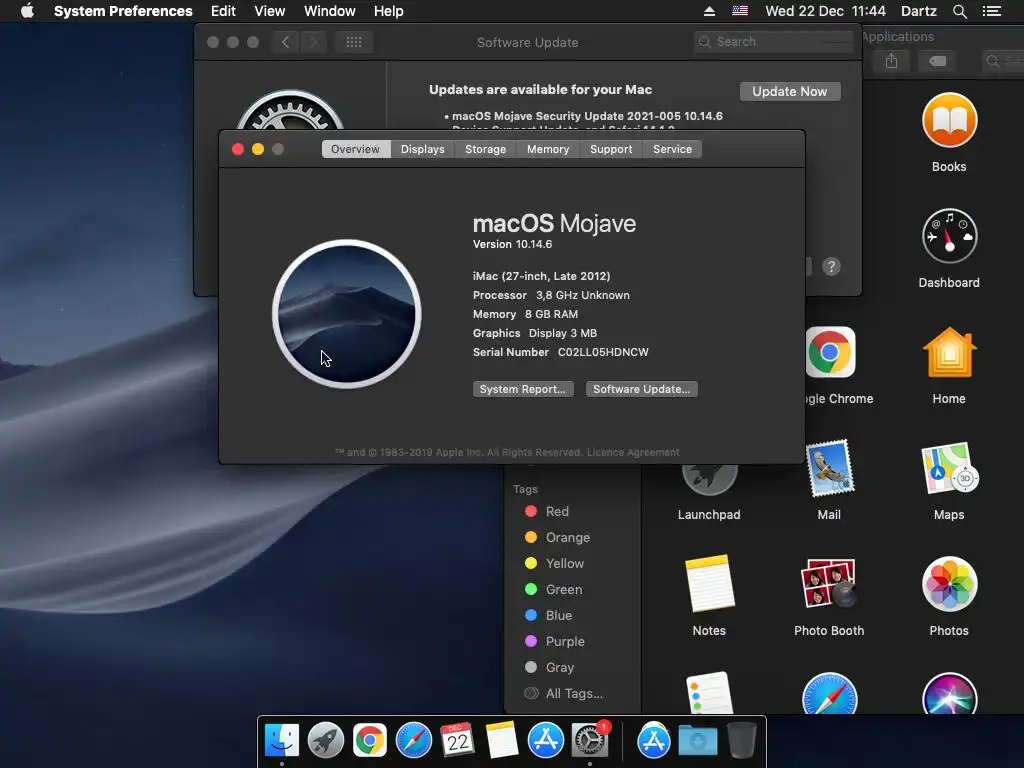Open the Notes app in Finder

click(709, 583)
